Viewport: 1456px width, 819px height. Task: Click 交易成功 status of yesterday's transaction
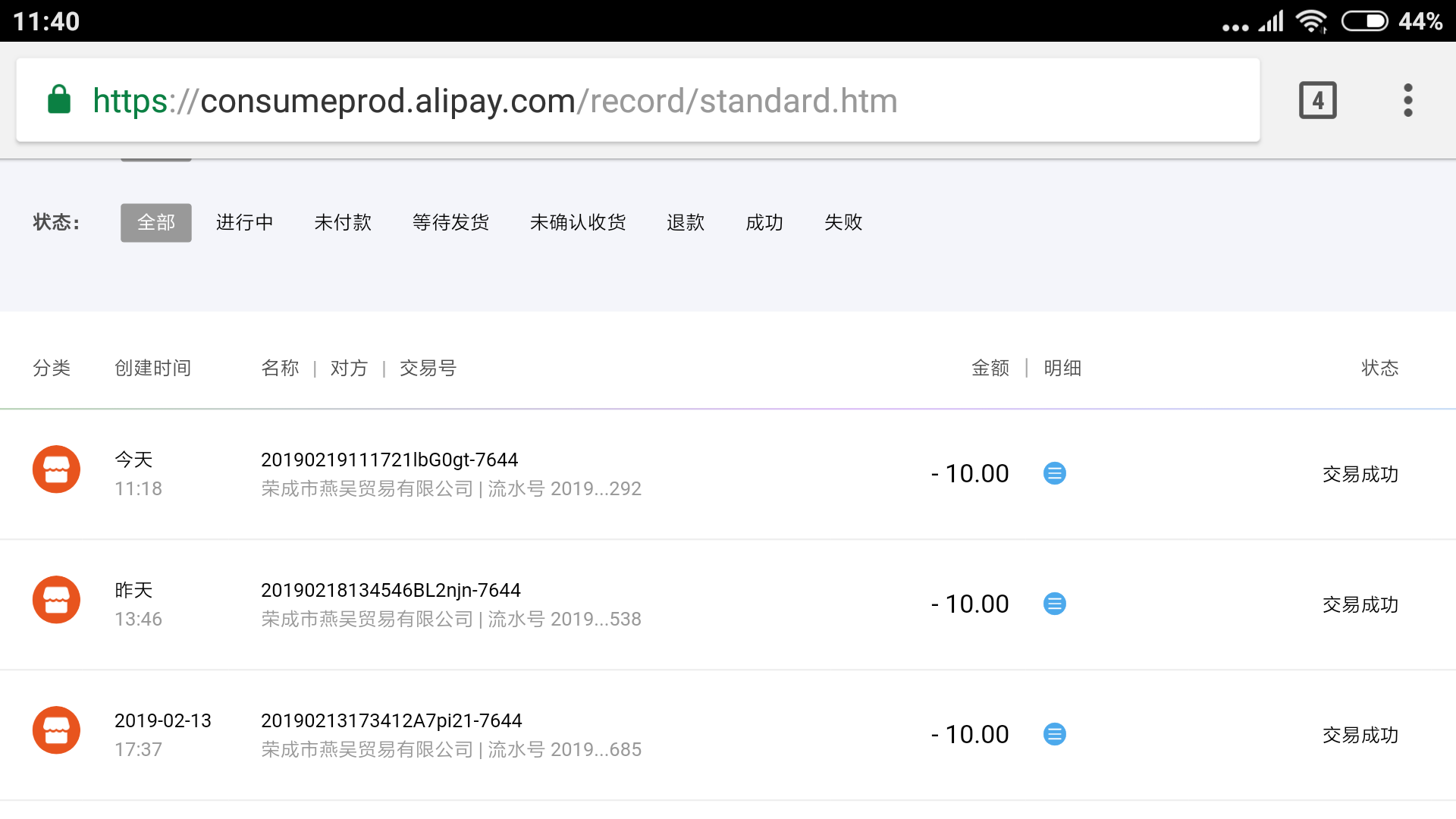pyautogui.click(x=1360, y=604)
